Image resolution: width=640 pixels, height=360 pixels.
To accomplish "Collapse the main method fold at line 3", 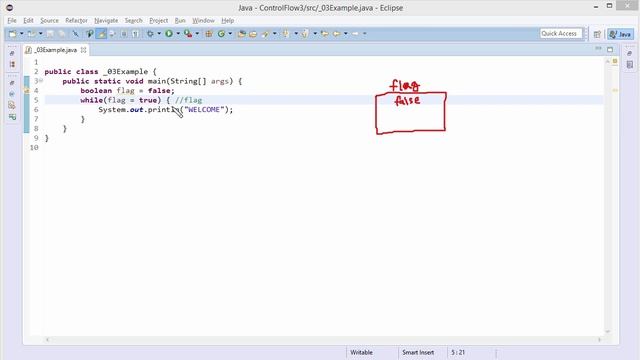I will pyautogui.click(x=41, y=81).
